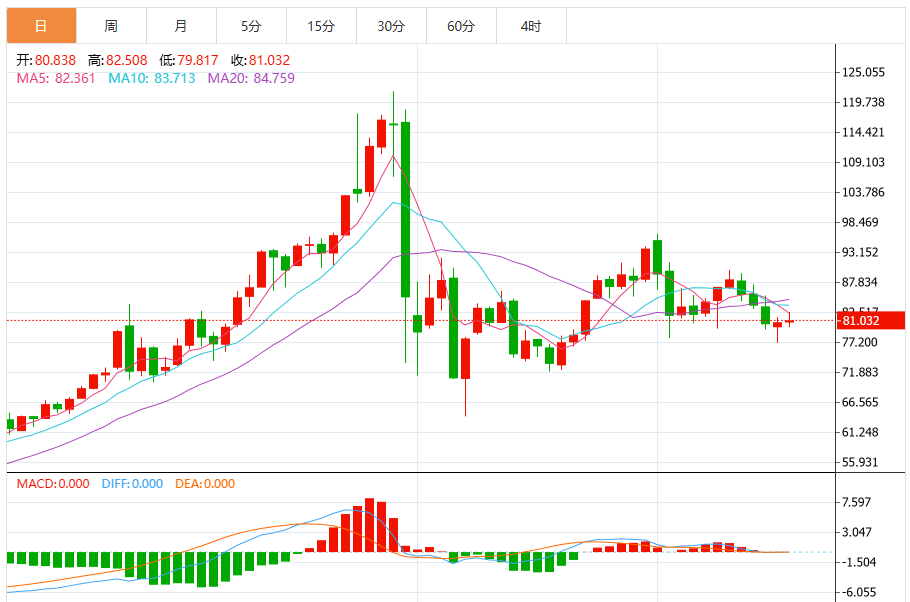Click the MACD value label
The image size is (910, 602).
(53, 484)
